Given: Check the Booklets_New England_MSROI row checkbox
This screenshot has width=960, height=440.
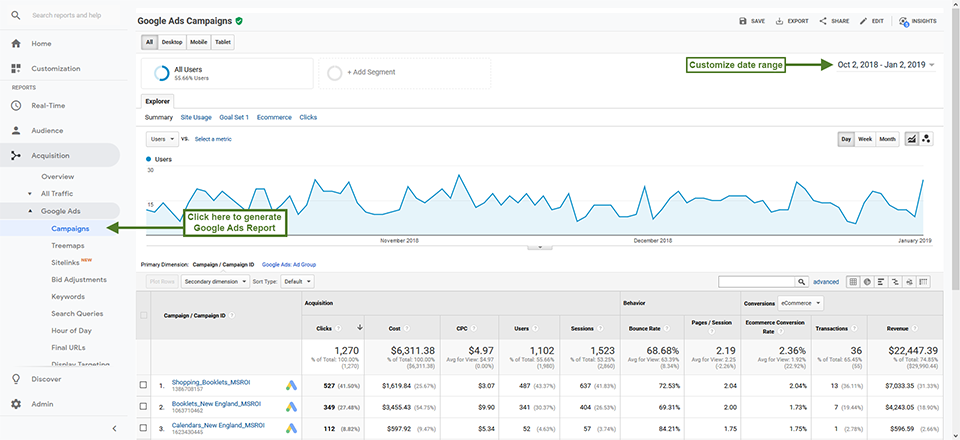Looking at the screenshot, I should point(143,406).
